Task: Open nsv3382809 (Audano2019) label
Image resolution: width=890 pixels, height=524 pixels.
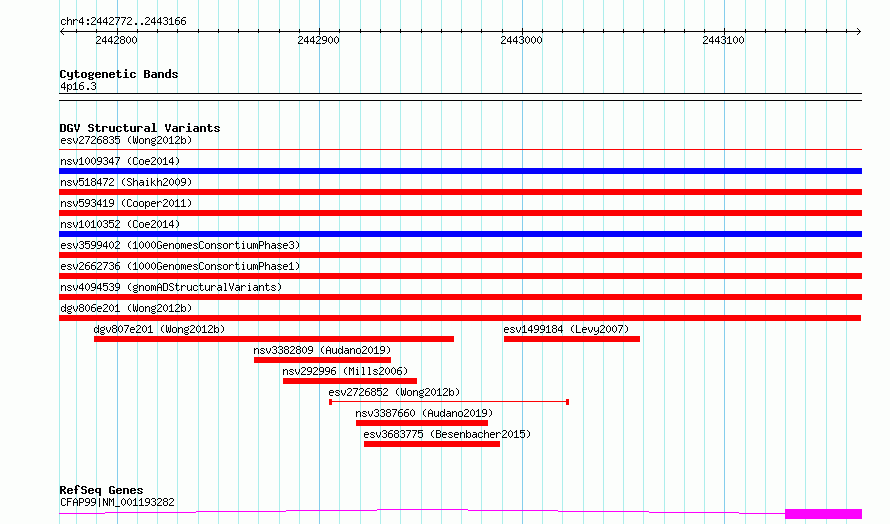Action: (322, 350)
